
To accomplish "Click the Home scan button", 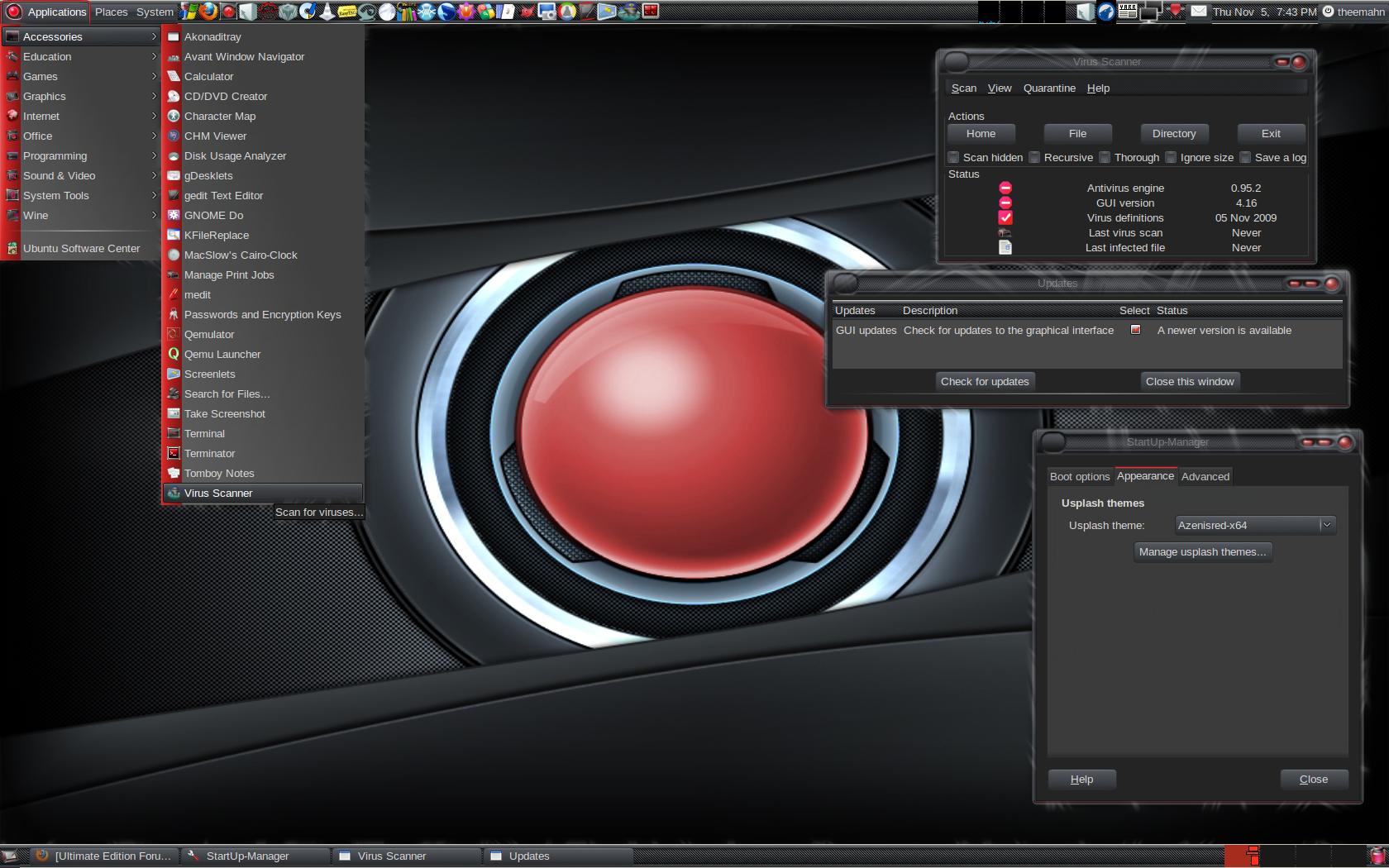I will [981, 134].
